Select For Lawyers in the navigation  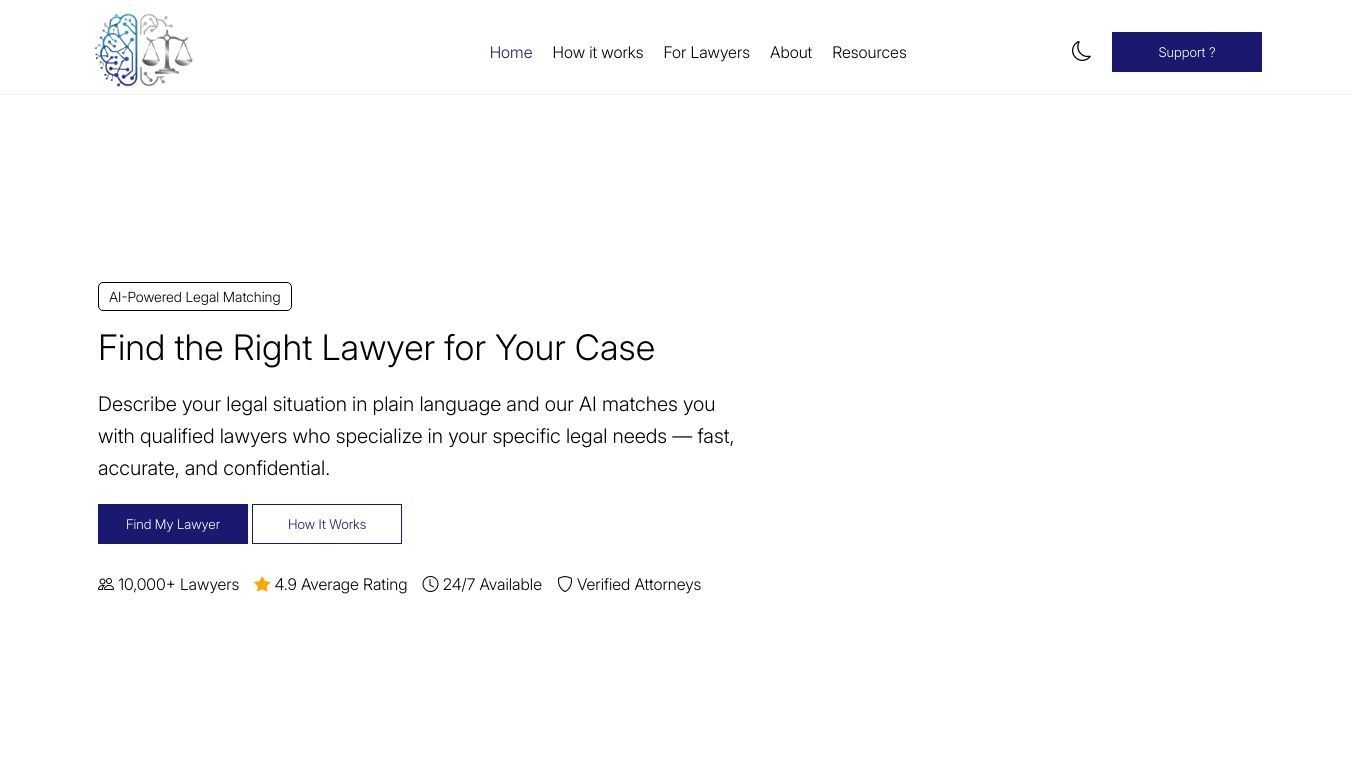click(x=706, y=52)
